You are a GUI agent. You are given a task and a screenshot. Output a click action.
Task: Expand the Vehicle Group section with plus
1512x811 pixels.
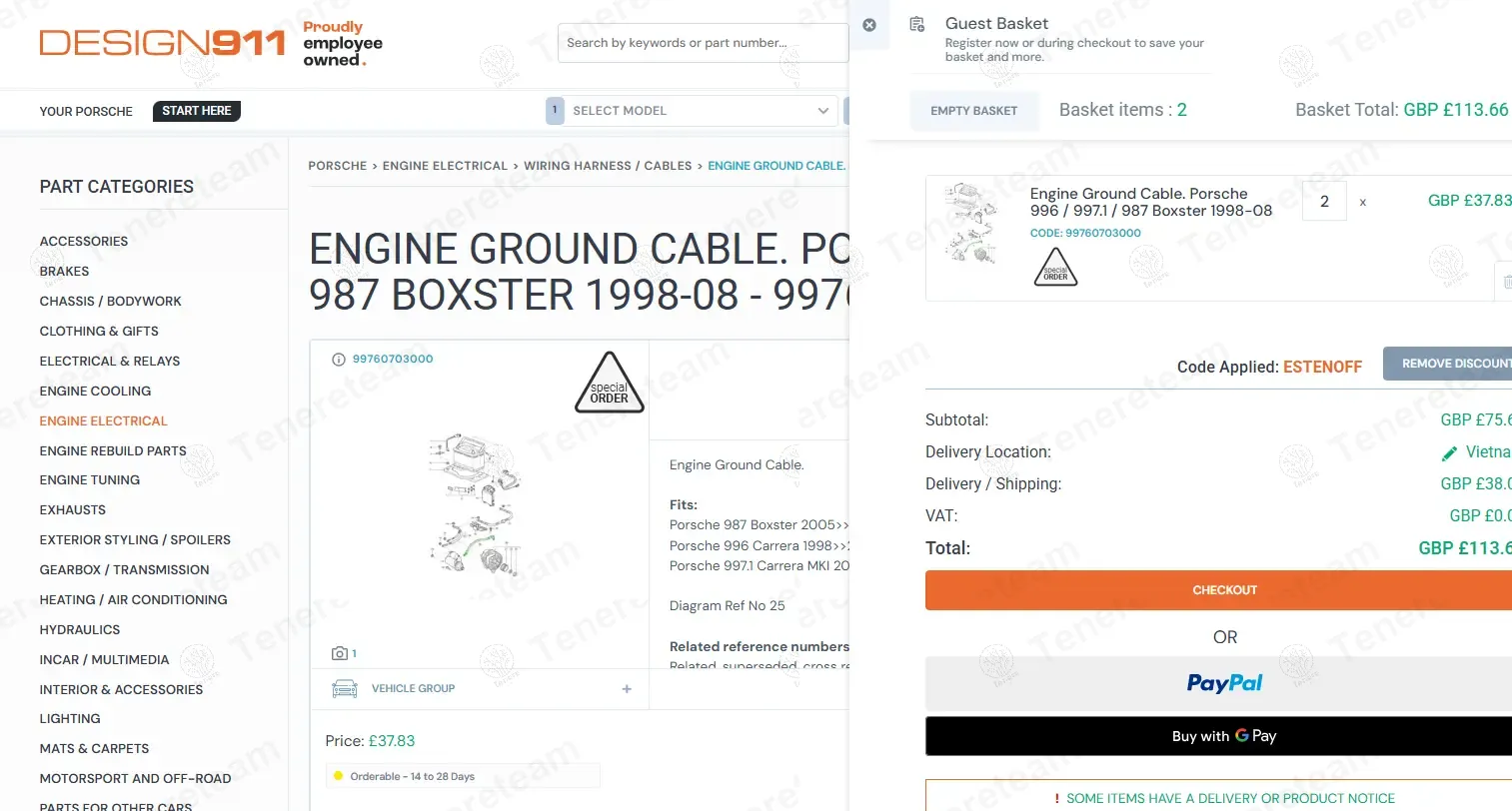pyautogui.click(x=627, y=689)
